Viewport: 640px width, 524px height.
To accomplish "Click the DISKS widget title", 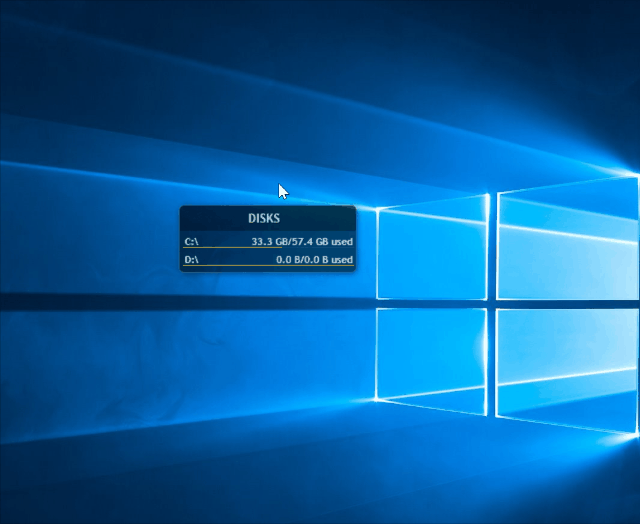I will (x=264, y=218).
